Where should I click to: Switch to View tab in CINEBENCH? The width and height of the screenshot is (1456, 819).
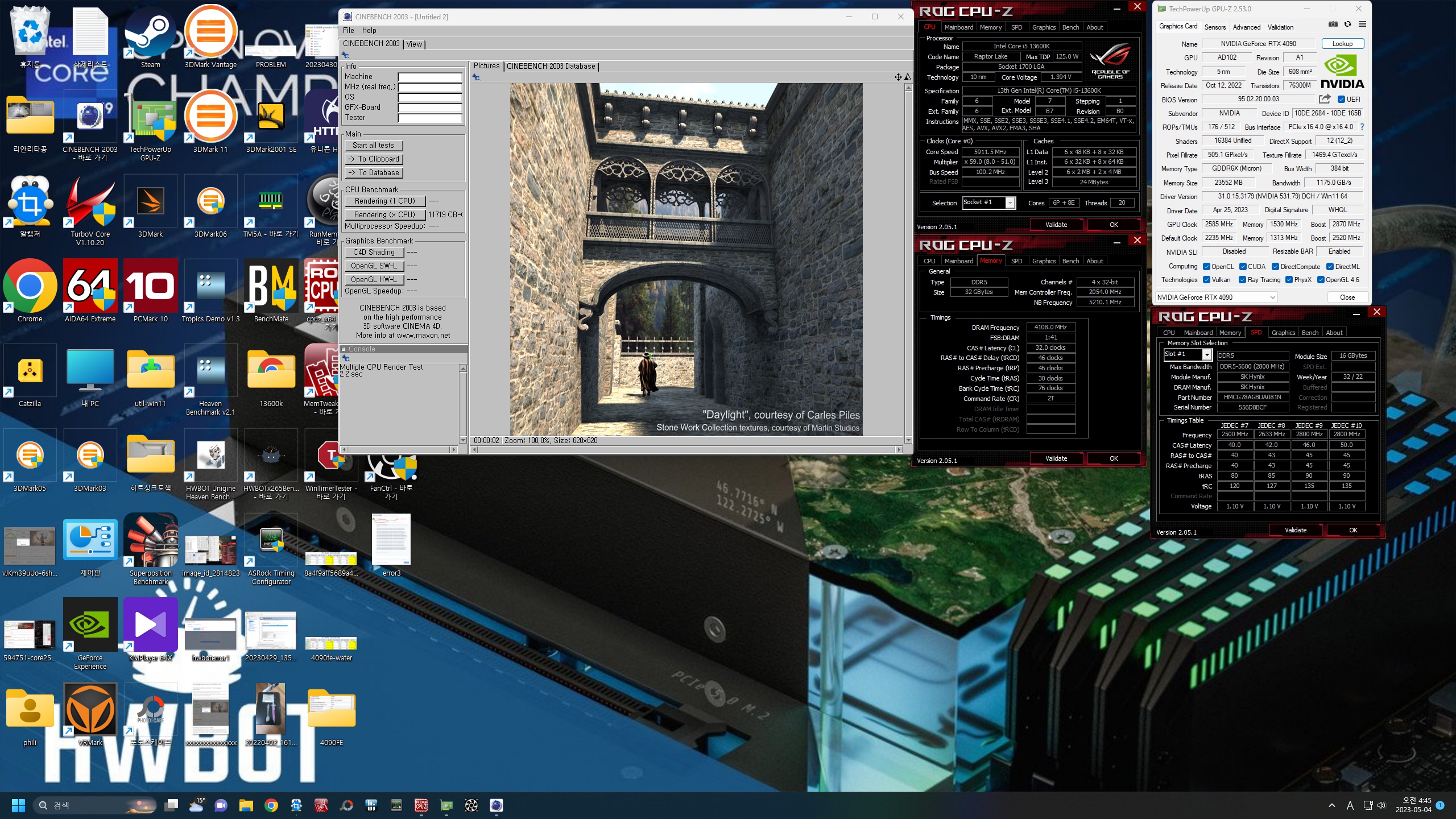(x=414, y=44)
